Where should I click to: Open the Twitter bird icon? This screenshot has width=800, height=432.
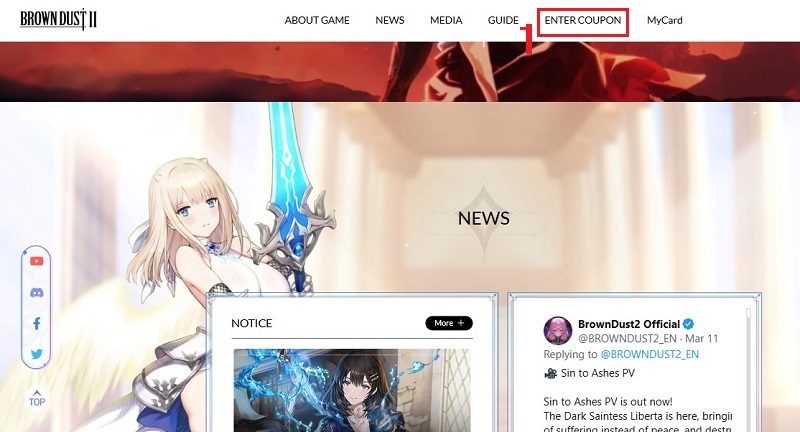(x=36, y=354)
